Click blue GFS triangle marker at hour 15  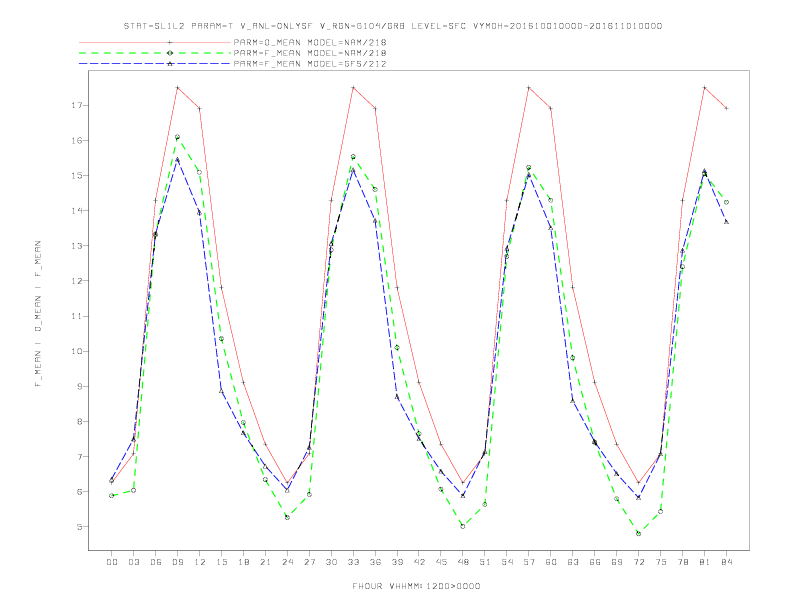tap(221, 391)
